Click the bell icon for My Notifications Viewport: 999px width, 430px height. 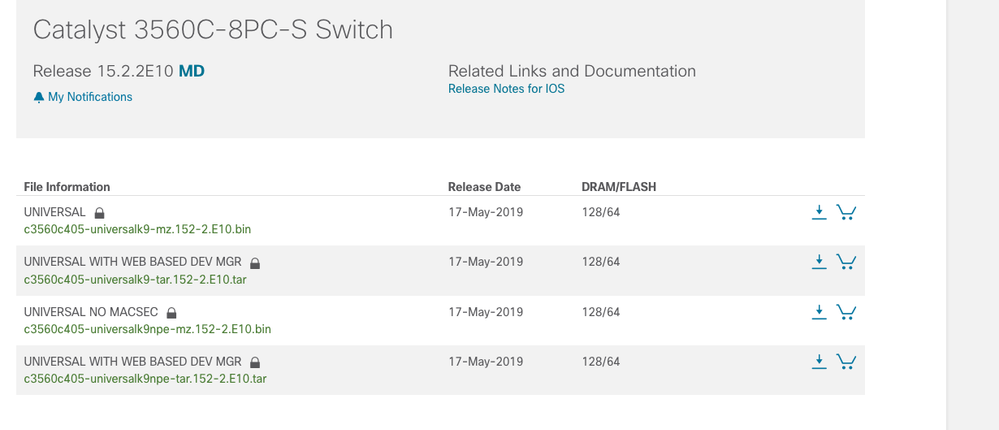pos(39,97)
